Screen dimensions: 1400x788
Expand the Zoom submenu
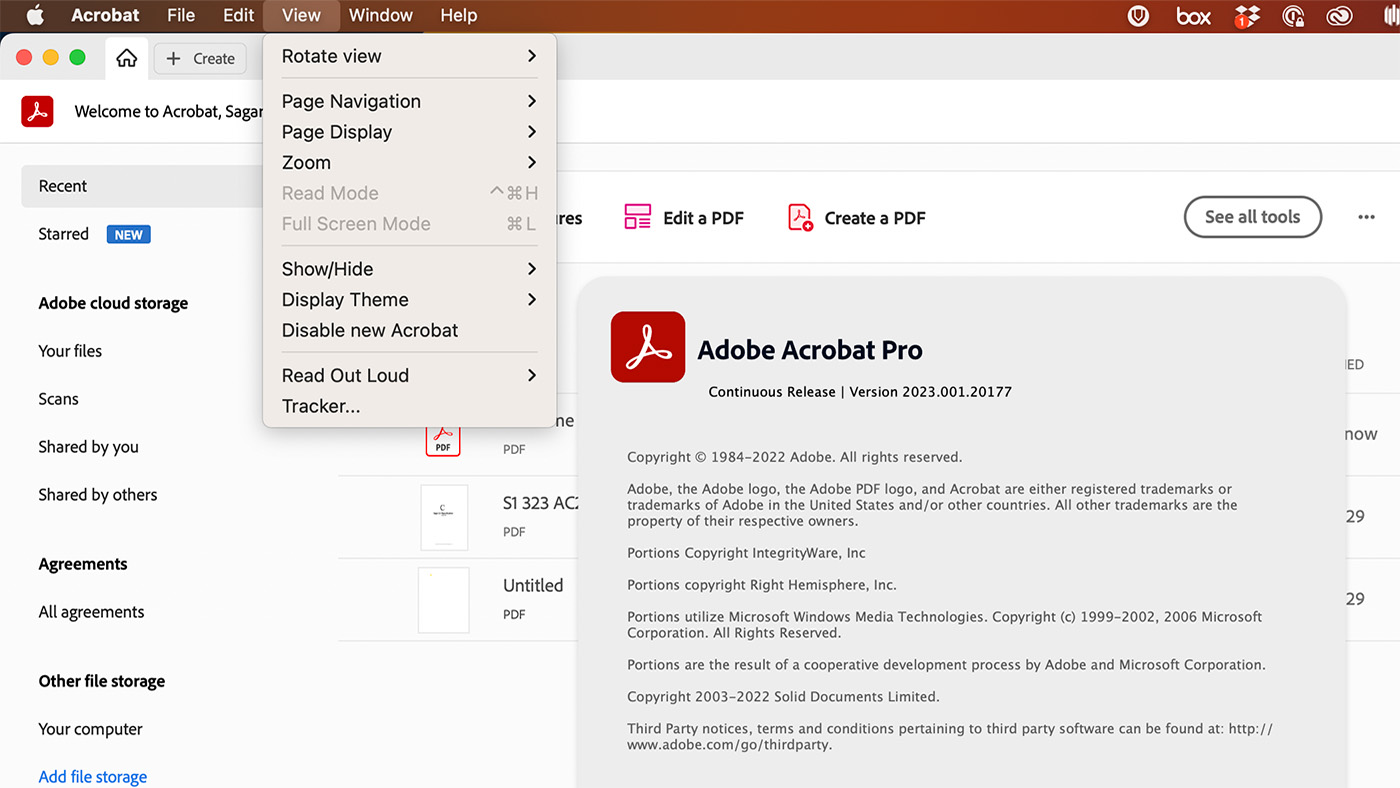point(408,162)
